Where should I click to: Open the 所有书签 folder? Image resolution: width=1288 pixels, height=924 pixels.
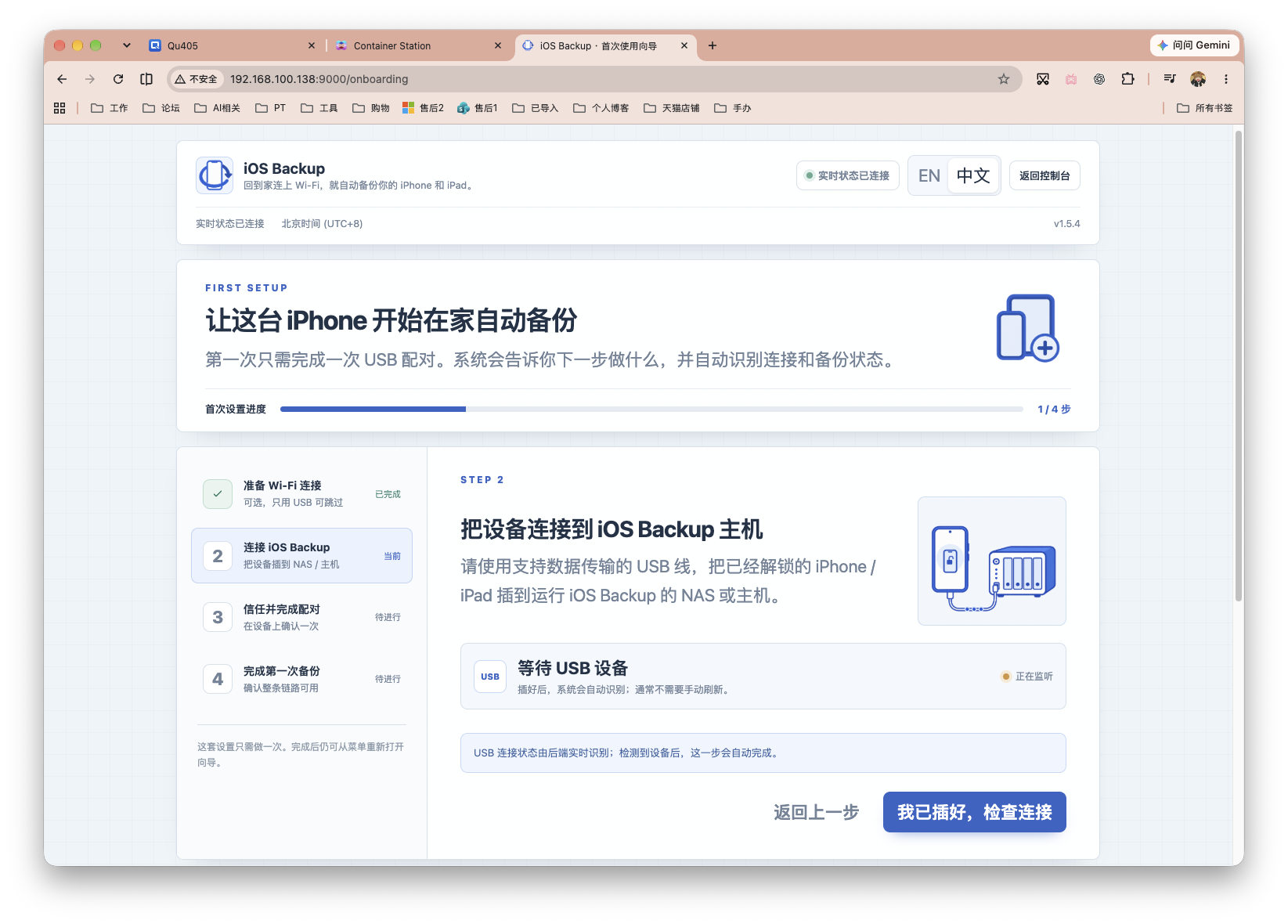(x=1205, y=108)
